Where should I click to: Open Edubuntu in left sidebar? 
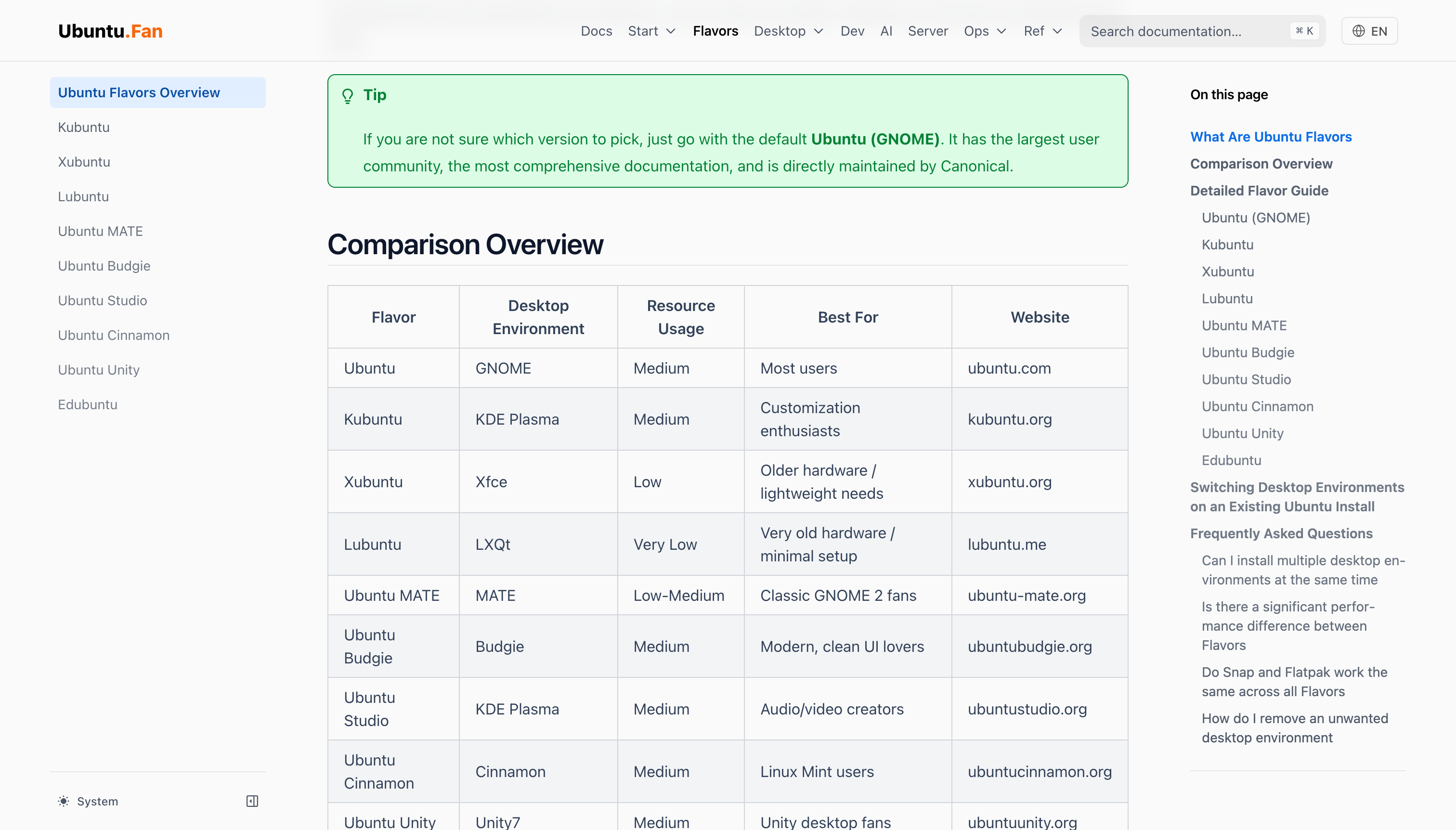tap(158, 405)
